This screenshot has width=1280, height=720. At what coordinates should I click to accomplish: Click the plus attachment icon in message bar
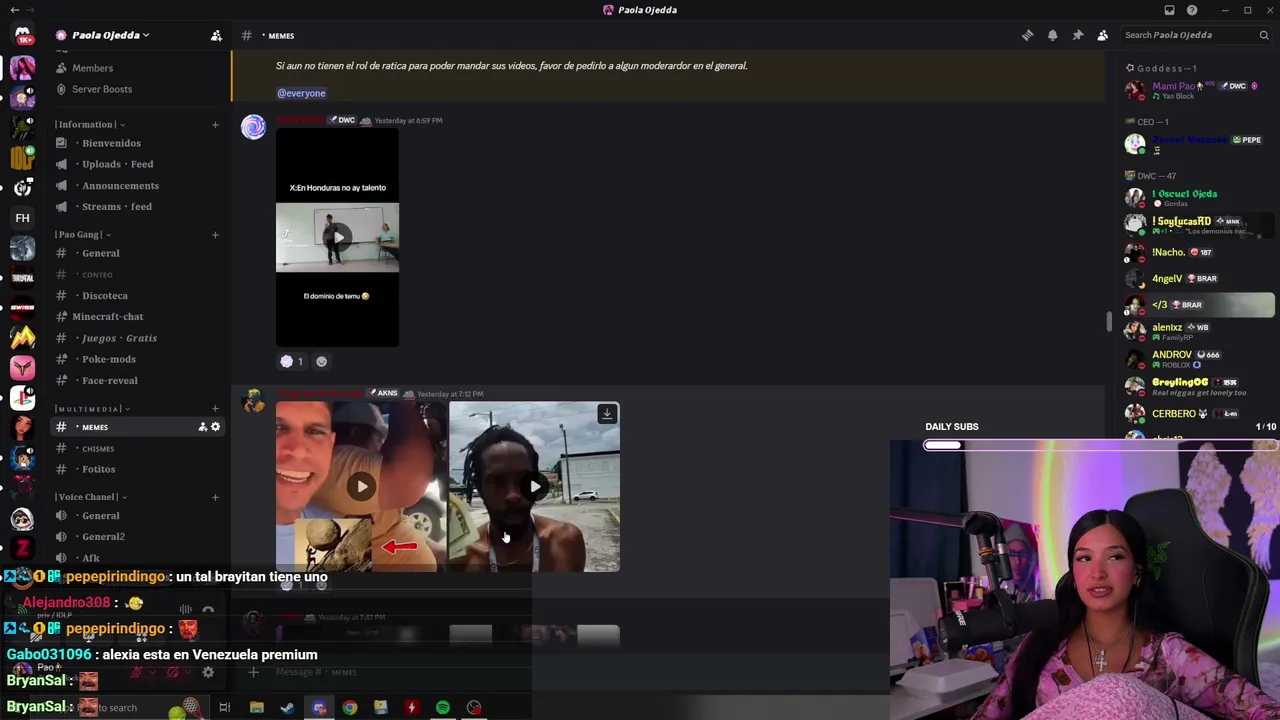(x=254, y=672)
